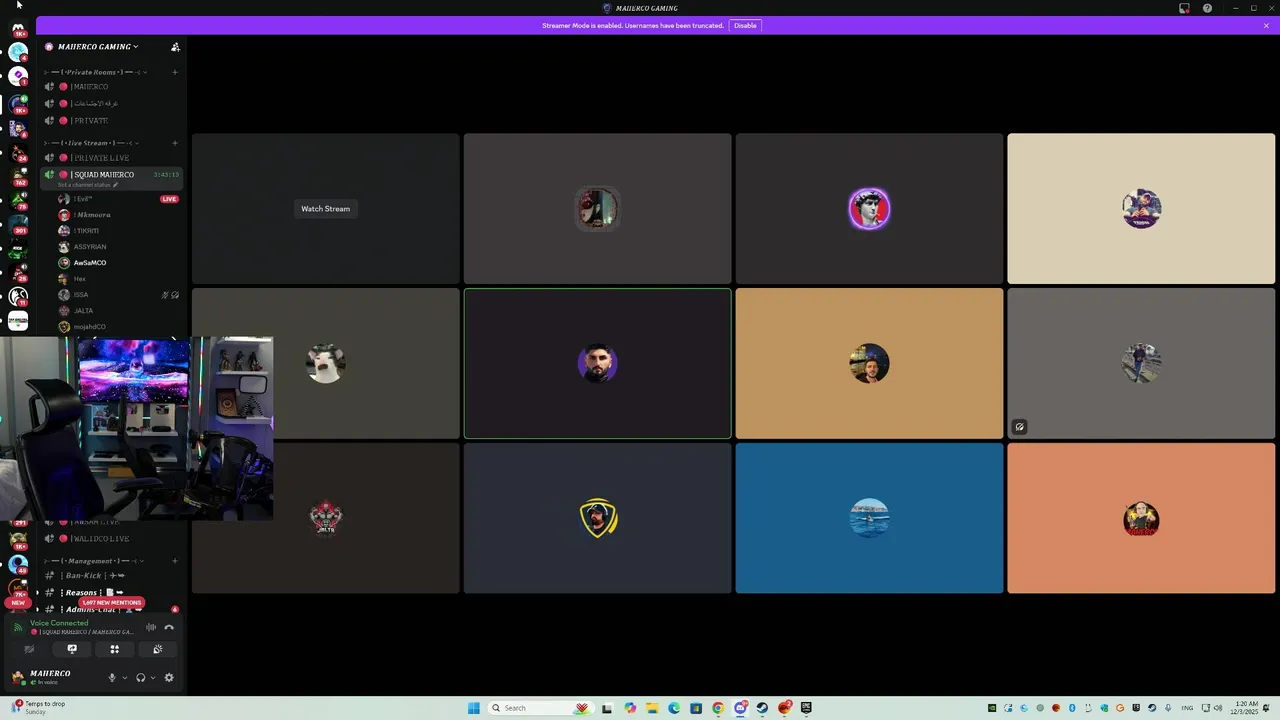
Task: Open the Ban-Kick text channel
Action: (x=112, y=576)
